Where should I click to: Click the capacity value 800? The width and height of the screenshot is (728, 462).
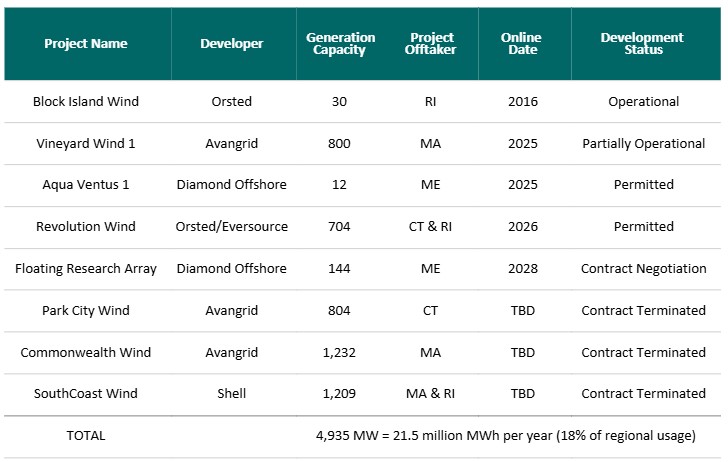click(x=339, y=143)
